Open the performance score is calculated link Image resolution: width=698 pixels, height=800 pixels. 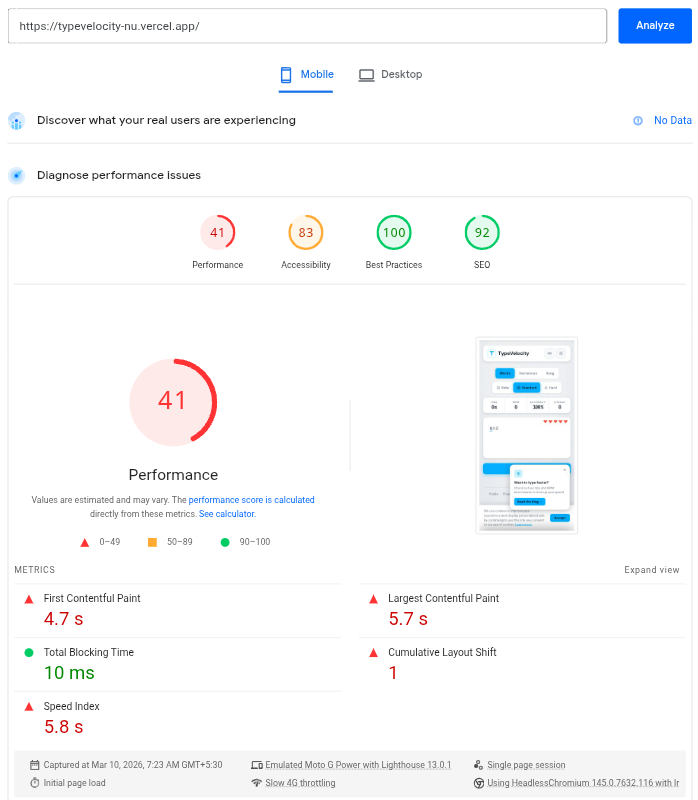pyautogui.click(x=252, y=500)
